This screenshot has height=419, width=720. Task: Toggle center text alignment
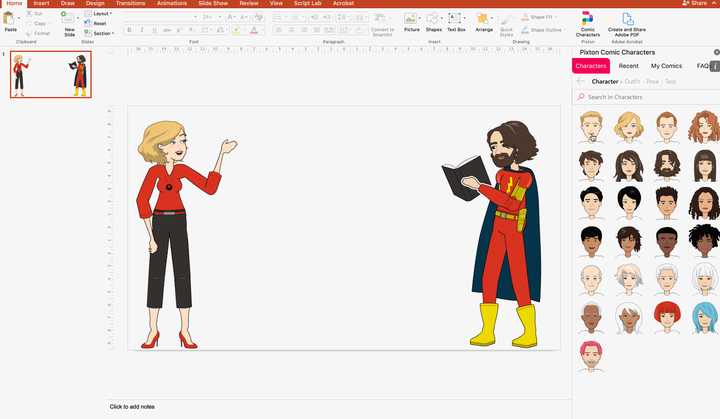point(291,30)
